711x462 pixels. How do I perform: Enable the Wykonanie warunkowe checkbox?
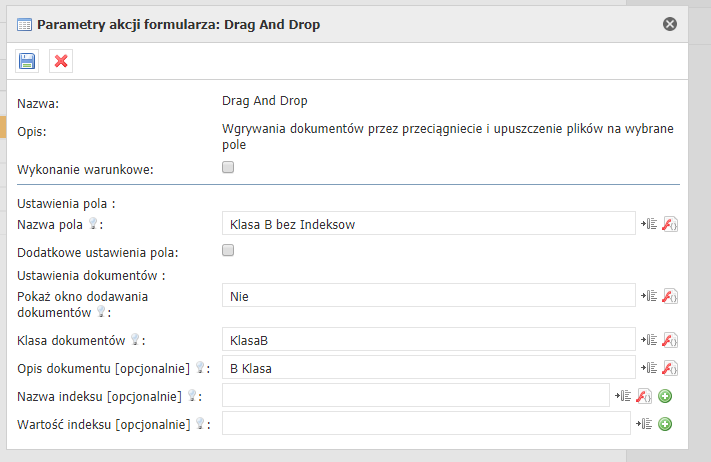(228, 168)
